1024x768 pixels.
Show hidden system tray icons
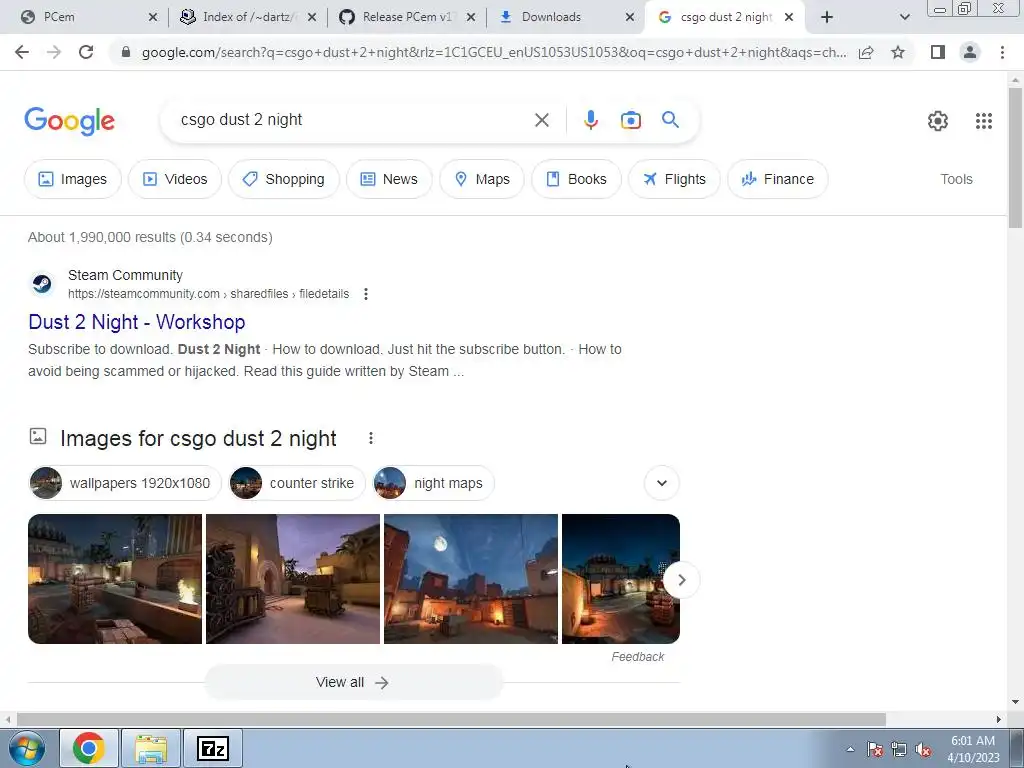tap(850, 749)
